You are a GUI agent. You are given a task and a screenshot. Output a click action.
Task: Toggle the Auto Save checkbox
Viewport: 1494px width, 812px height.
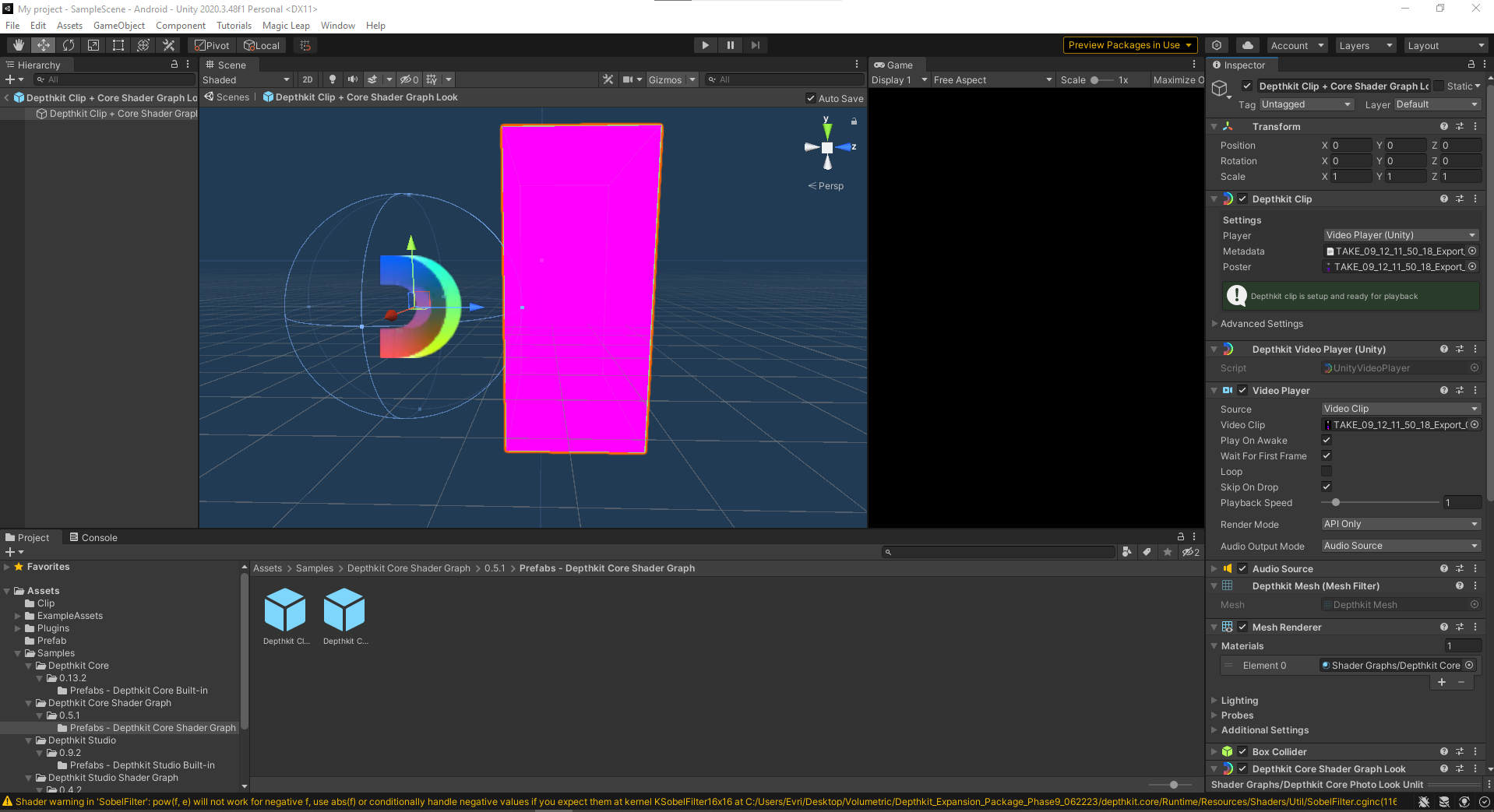811,99
